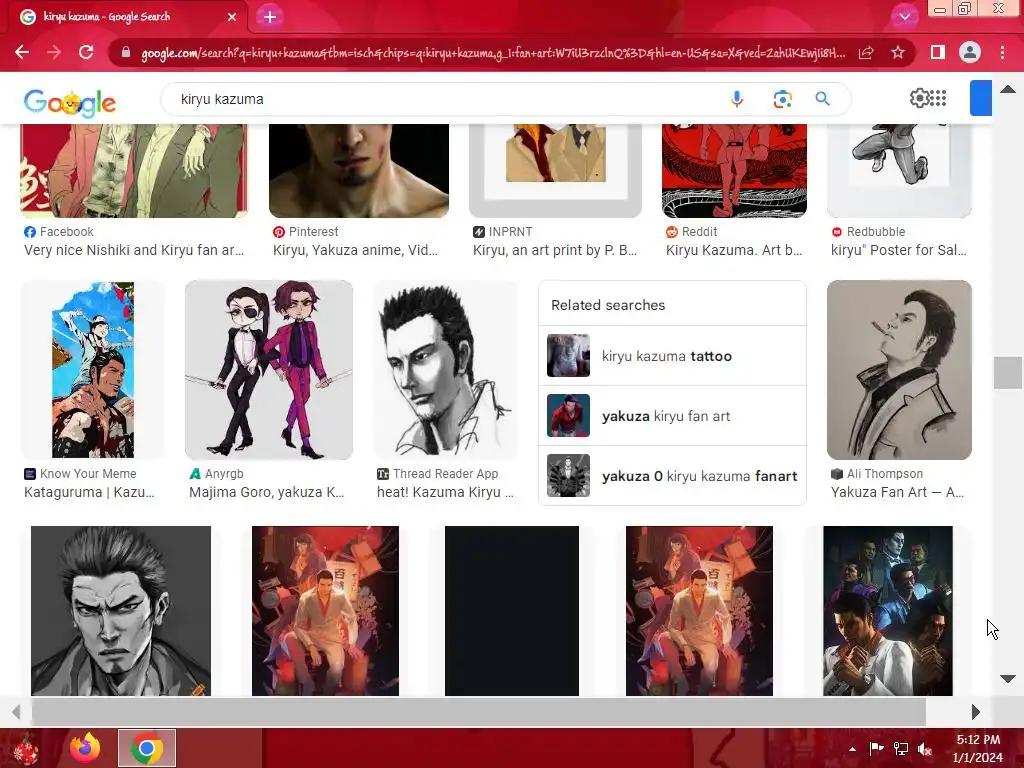The height and width of the screenshot is (768, 1024).
Task: Click the browser forward arrow
Action: (x=54, y=52)
